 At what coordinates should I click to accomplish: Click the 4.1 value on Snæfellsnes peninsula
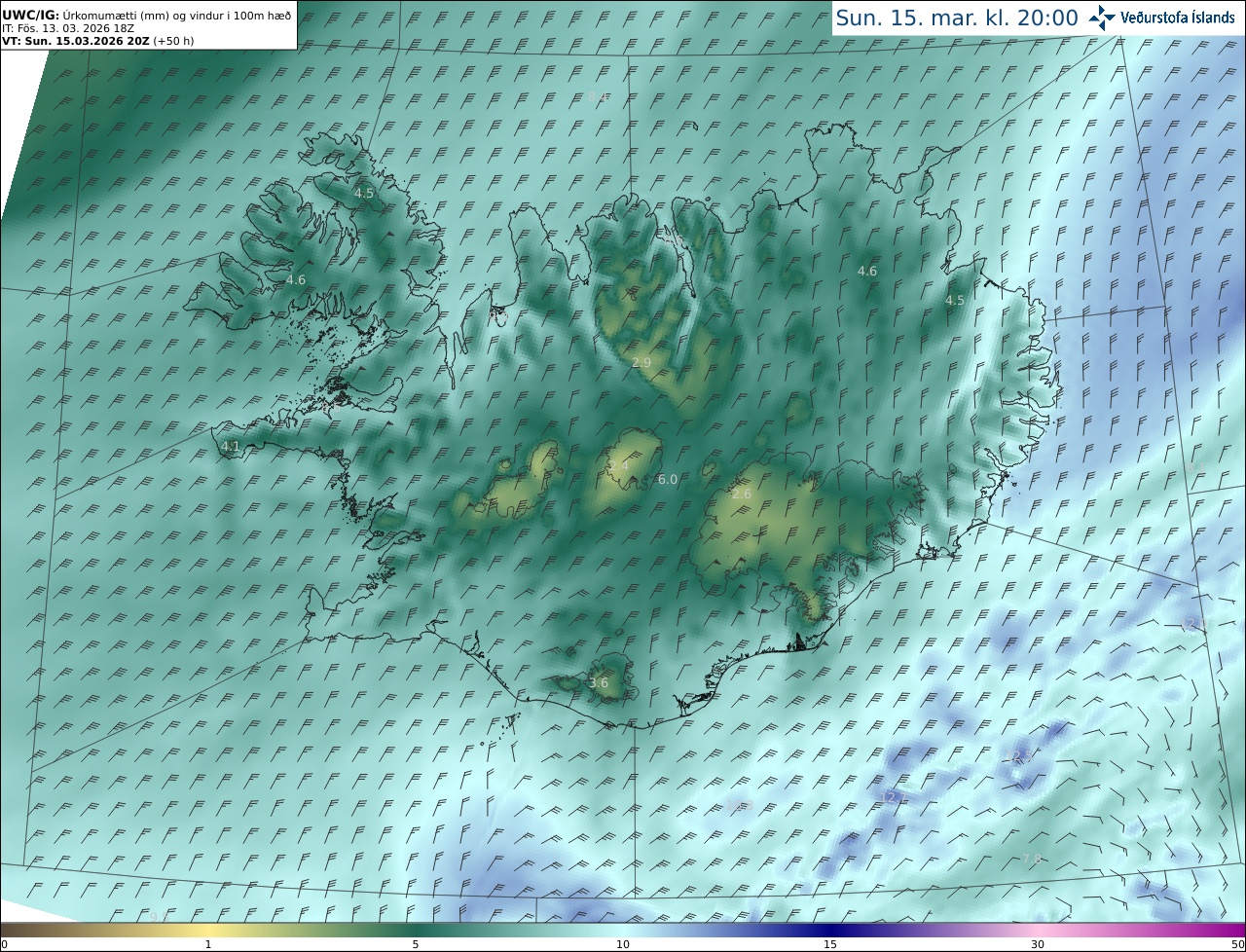(x=231, y=447)
